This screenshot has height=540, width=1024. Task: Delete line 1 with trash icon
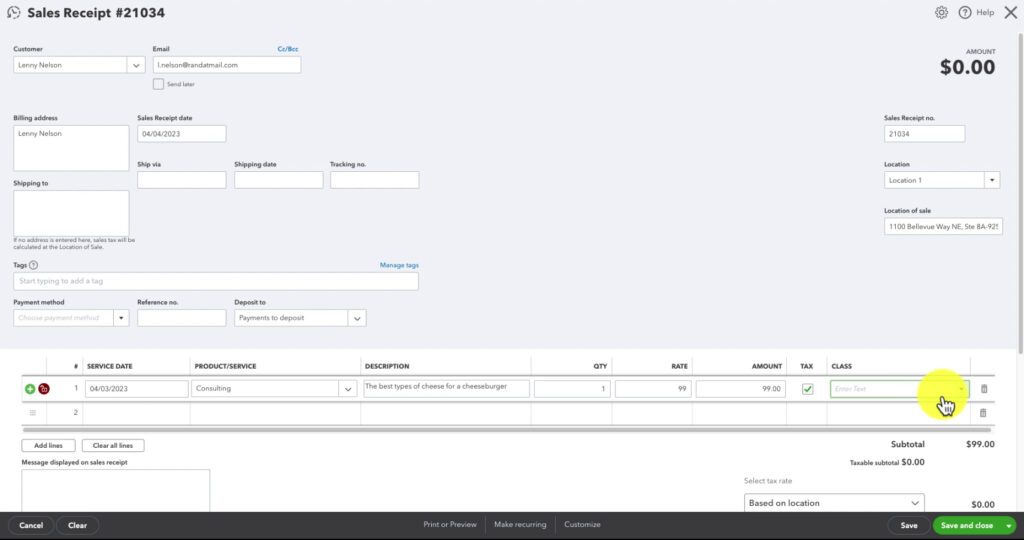(984, 389)
